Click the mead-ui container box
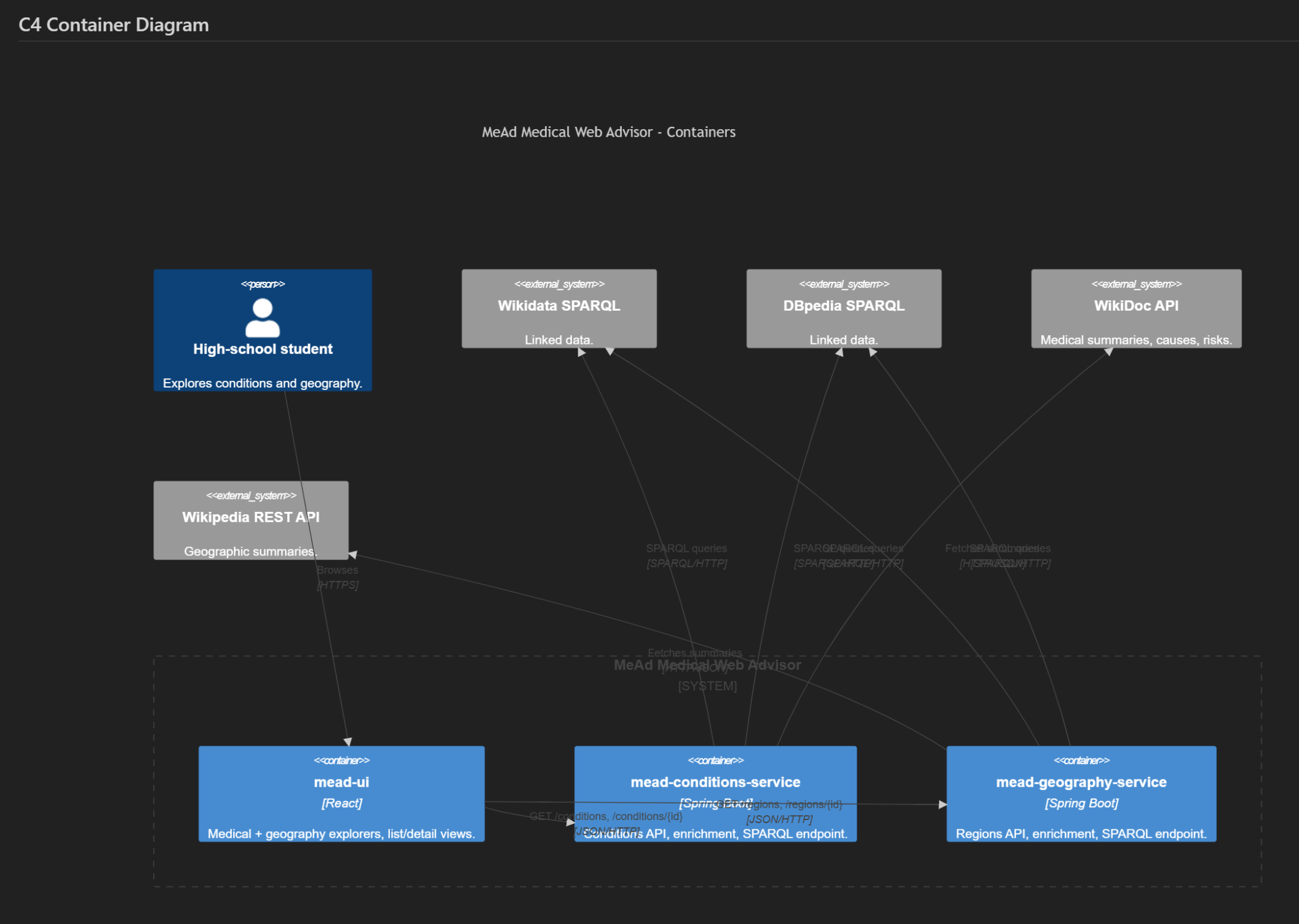The height and width of the screenshot is (924, 1299). [341, 793]
